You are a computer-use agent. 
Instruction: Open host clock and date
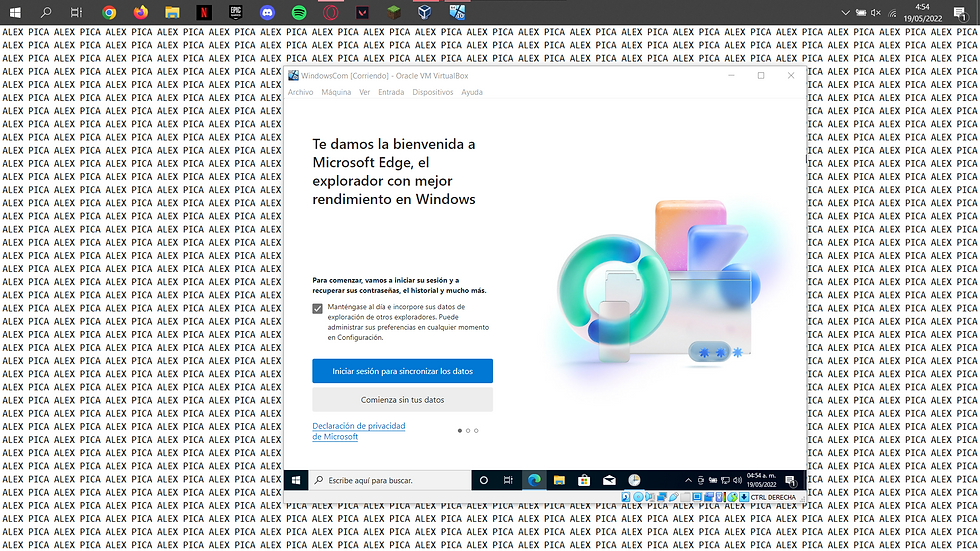point(922,12)
